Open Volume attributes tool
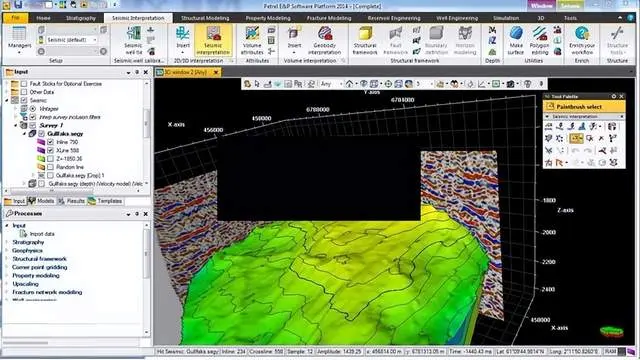640x360 pixels. pos(252,40)
